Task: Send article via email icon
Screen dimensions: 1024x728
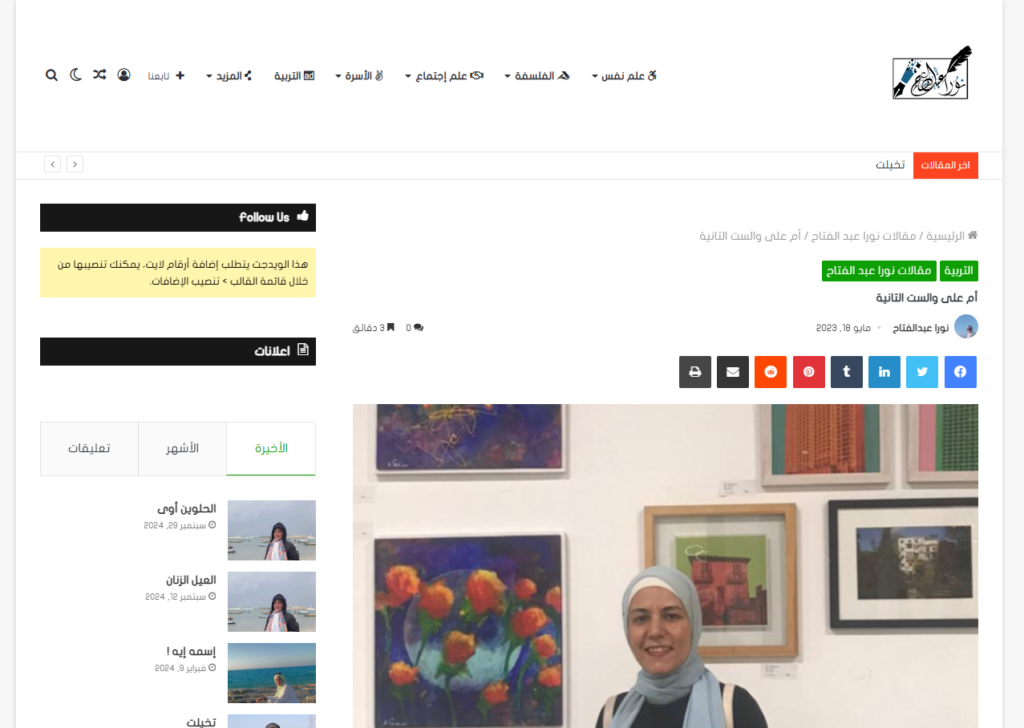Action: click(x=733, y=372)
